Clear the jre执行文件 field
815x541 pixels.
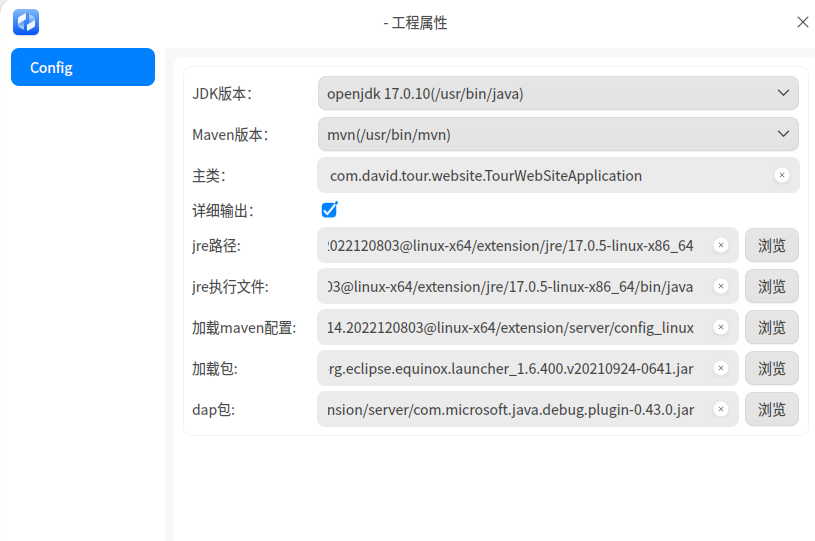(x=721, y=286)
